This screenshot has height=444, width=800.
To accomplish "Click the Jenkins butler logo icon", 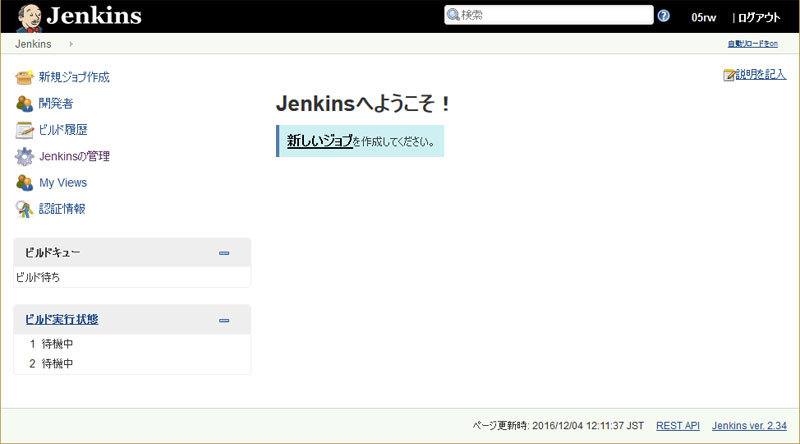I will [29, 17].
